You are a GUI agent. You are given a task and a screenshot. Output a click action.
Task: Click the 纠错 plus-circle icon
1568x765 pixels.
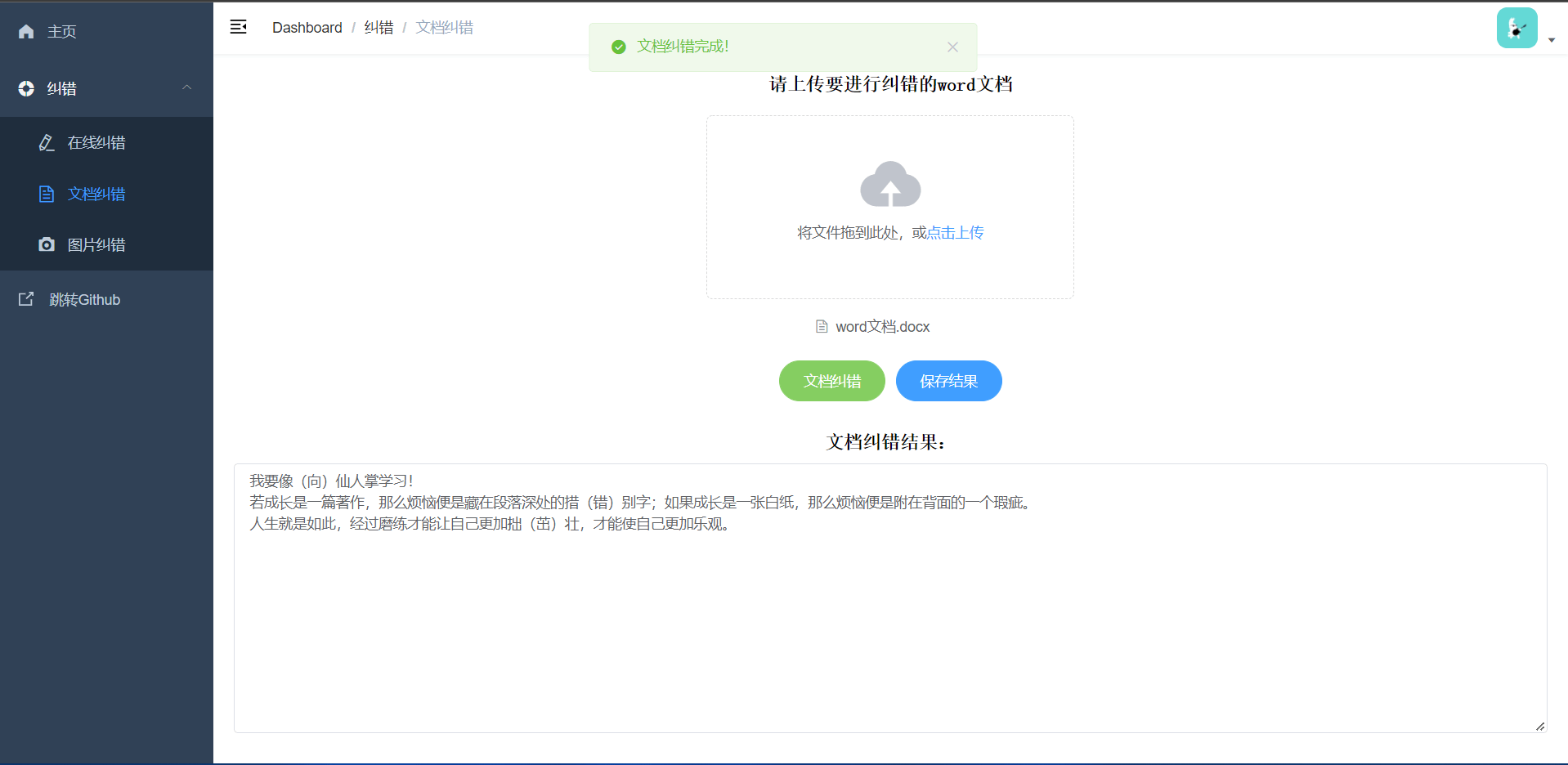pos(26,88)
